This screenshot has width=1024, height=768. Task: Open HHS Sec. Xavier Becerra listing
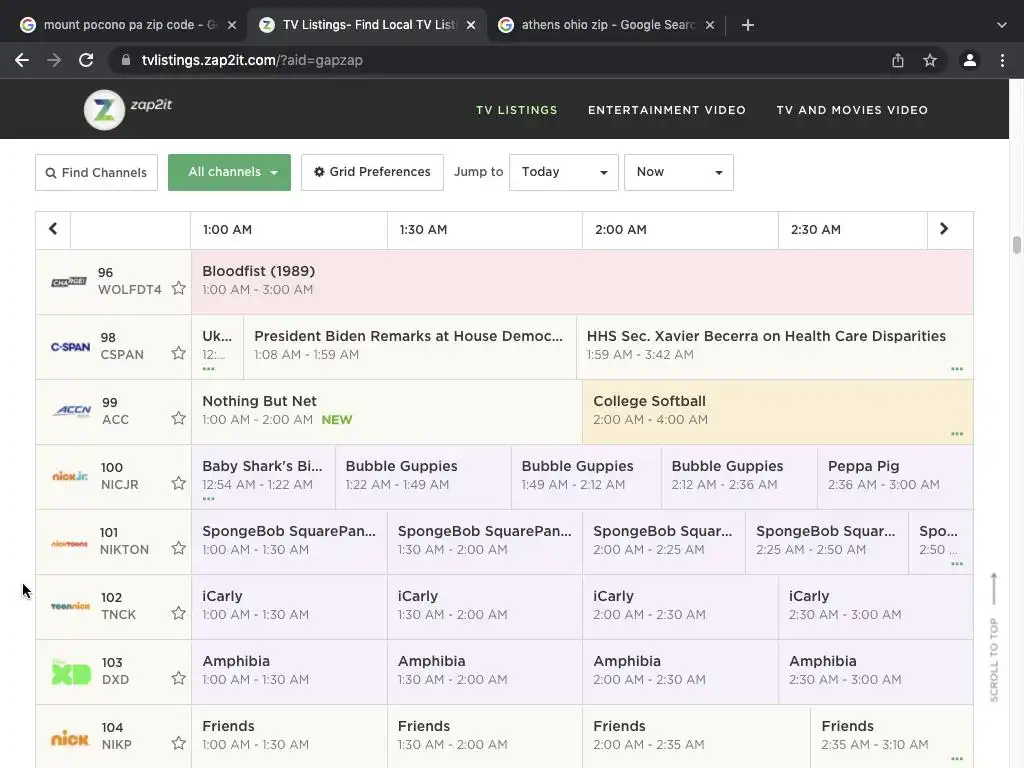pos(775,347)
